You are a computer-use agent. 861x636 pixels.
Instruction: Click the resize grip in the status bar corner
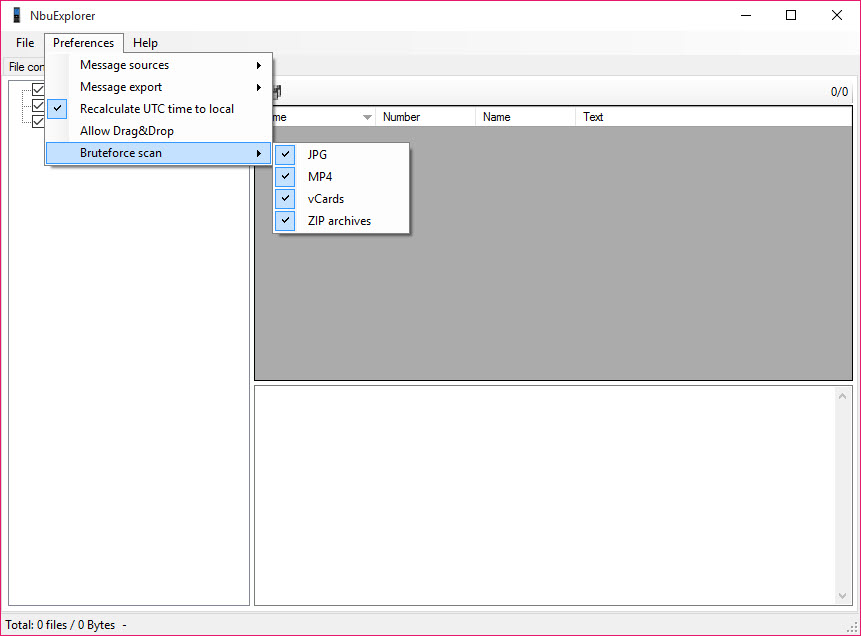point(852,627)
